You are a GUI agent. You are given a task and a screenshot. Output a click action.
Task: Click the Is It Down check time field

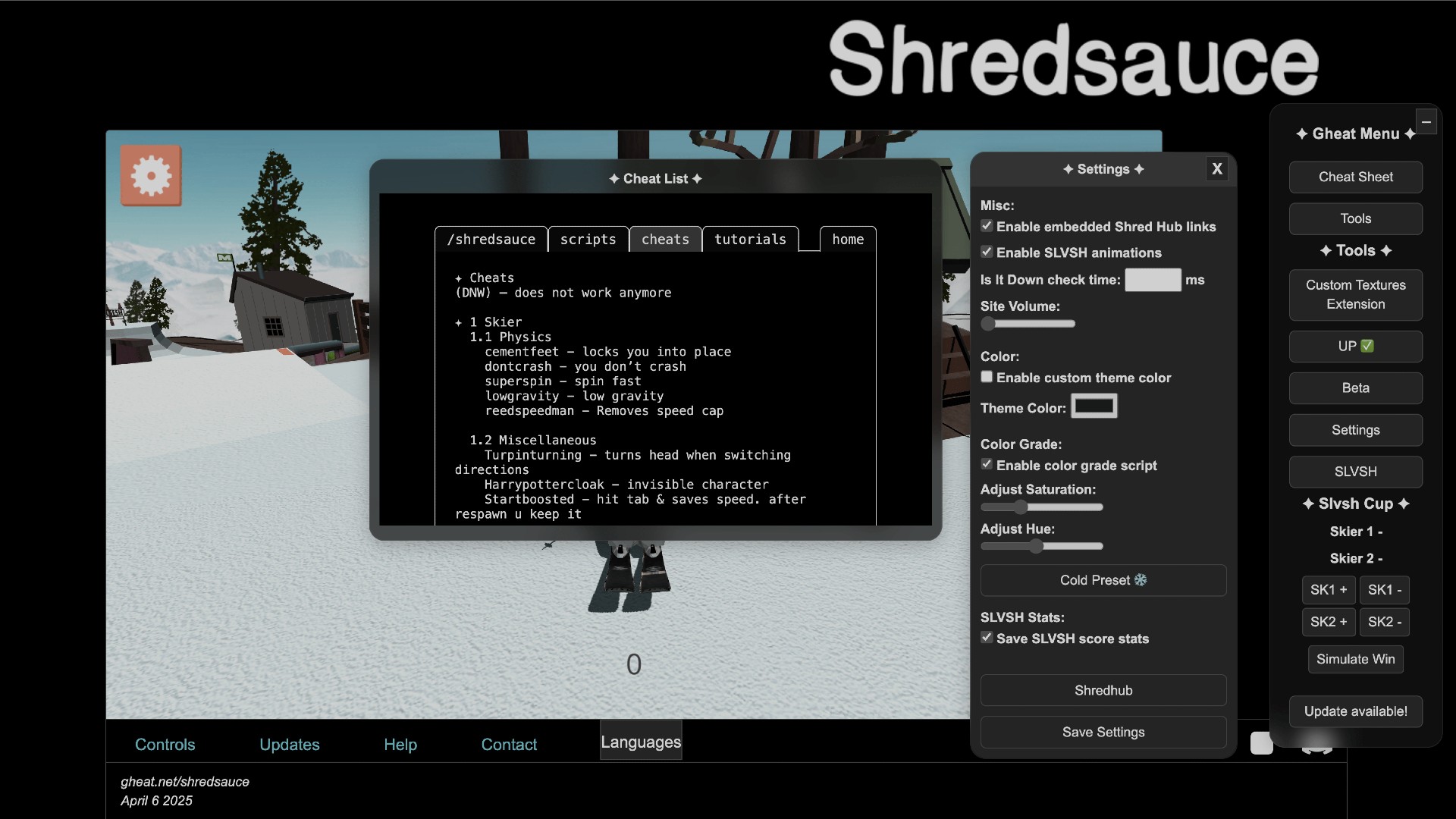coord(1153,280)
